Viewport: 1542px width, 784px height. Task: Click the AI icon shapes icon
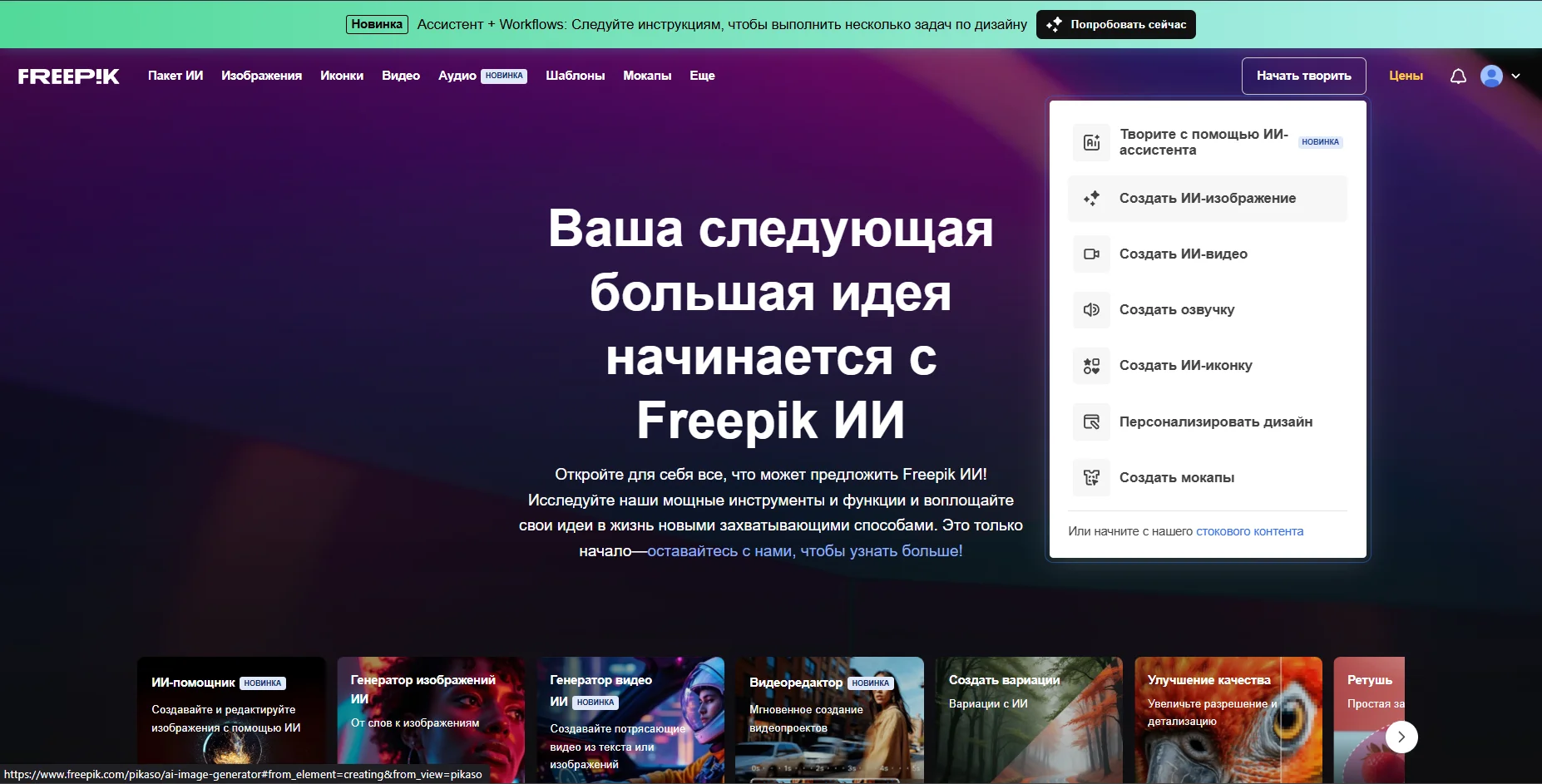[1091, 365]
